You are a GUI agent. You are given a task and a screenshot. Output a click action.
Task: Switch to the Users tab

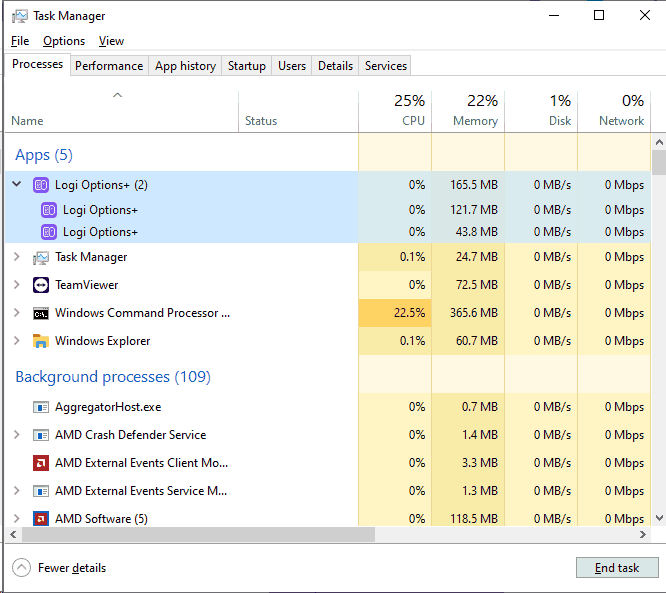[x=292, y=66]
